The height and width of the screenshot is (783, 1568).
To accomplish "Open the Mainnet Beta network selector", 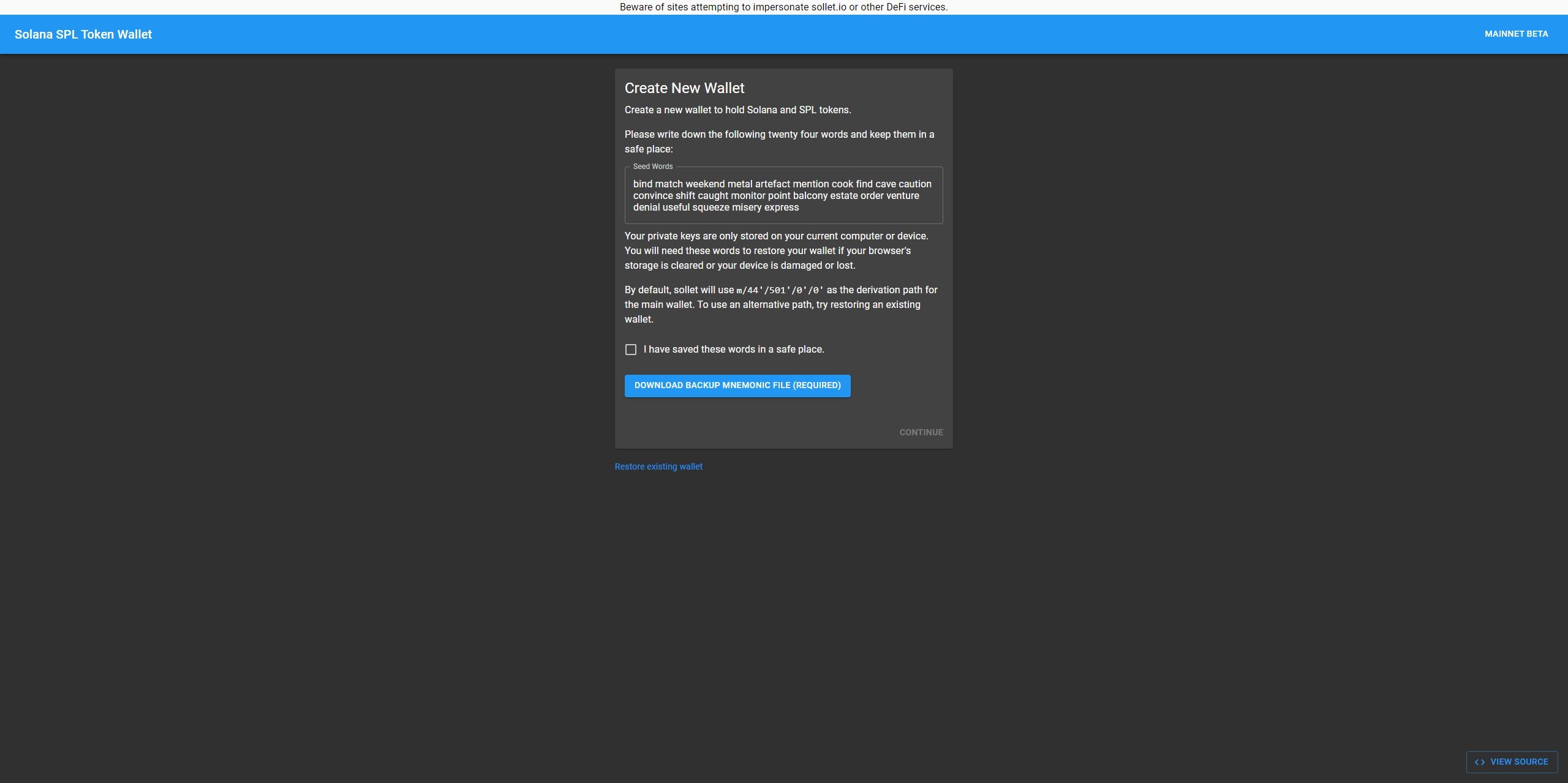I will [1516, 34].
